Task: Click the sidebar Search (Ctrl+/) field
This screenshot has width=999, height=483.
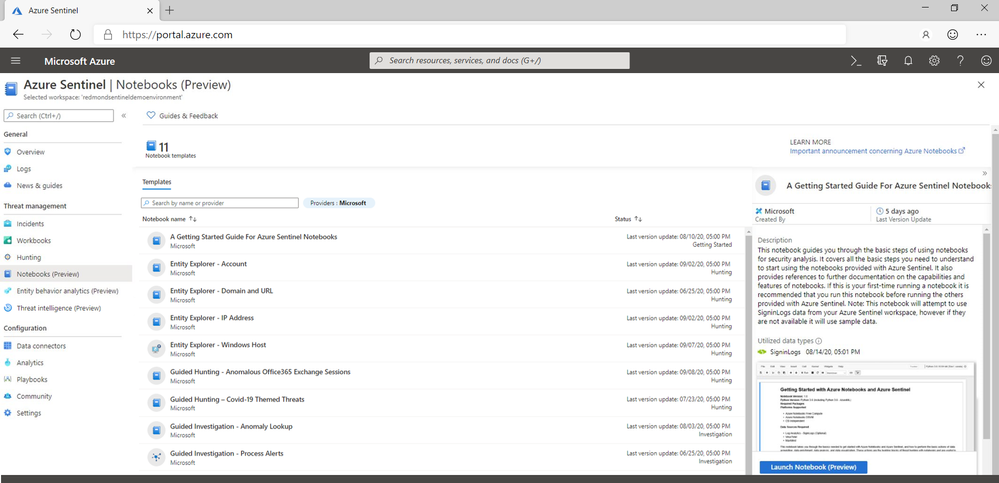Action: click(59, 116)
